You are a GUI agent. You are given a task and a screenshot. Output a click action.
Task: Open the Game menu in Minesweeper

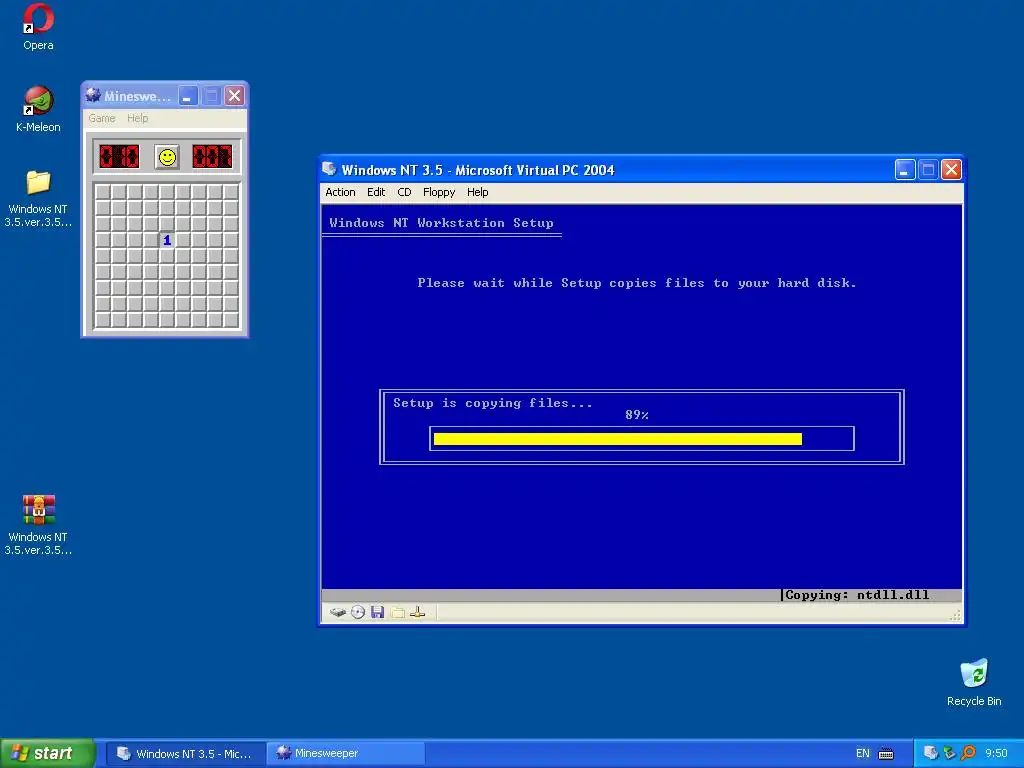pyautogui.click(x=102, y=118)
